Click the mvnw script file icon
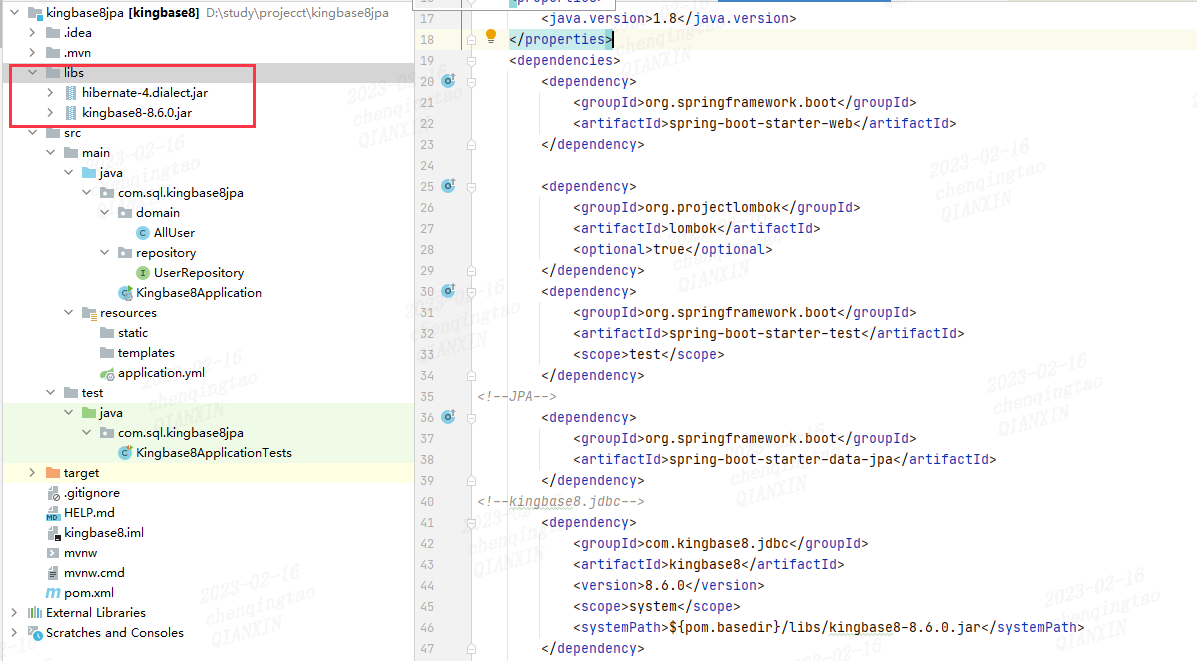1197x661 pixels. [53, 553]
